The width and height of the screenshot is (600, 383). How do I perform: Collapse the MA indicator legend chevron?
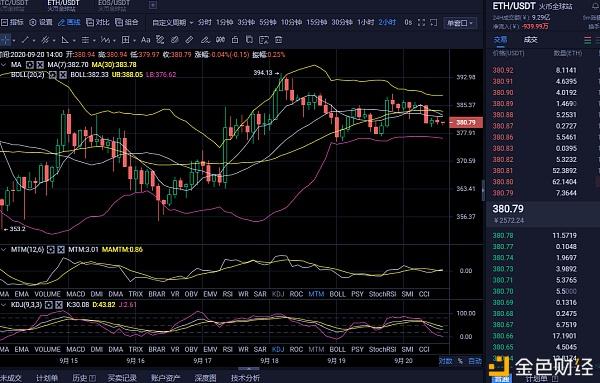tap(4, 65)
